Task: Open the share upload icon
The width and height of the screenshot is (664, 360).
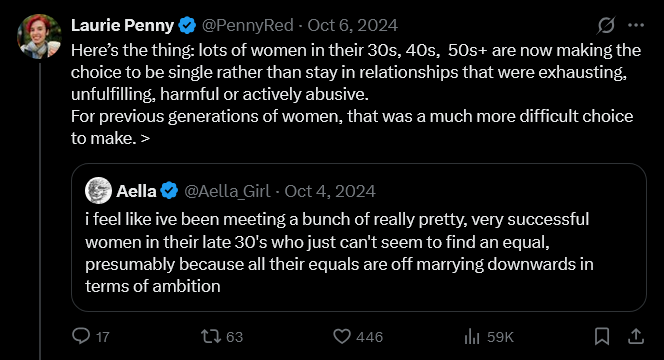Action: (x=636, y=337)
